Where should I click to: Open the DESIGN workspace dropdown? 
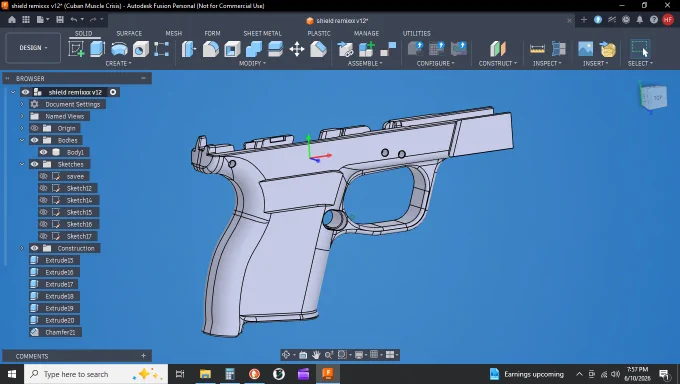[33, 48]
